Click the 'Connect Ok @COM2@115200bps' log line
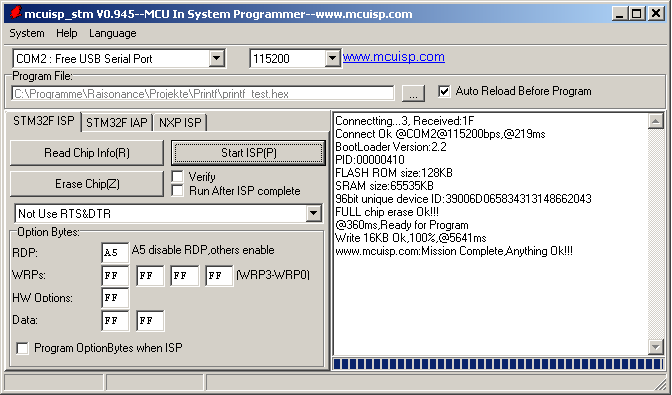Viewport: 672px width, 395px height. pyautogui.click(x=440, y=134)
